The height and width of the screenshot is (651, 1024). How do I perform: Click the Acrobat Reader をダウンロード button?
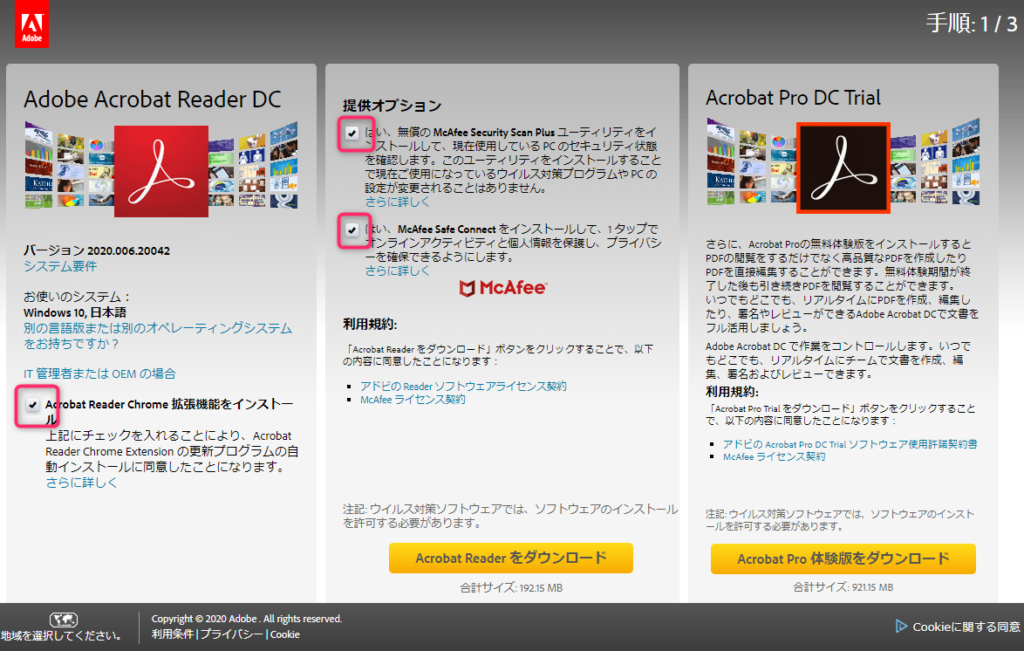tap(511, 558)
